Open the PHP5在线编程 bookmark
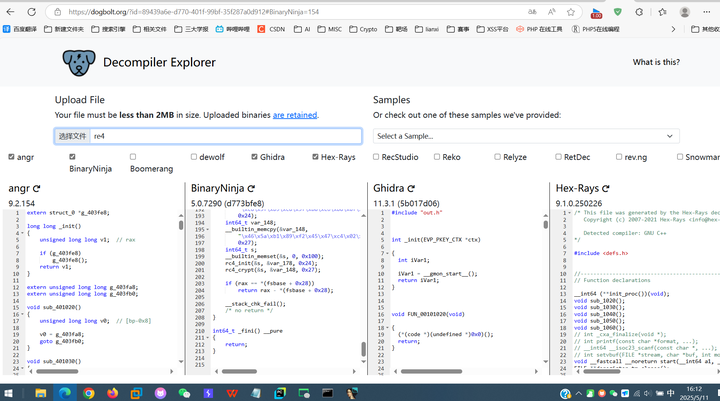Screen dimensions: 720x401 tap(596, 29)
